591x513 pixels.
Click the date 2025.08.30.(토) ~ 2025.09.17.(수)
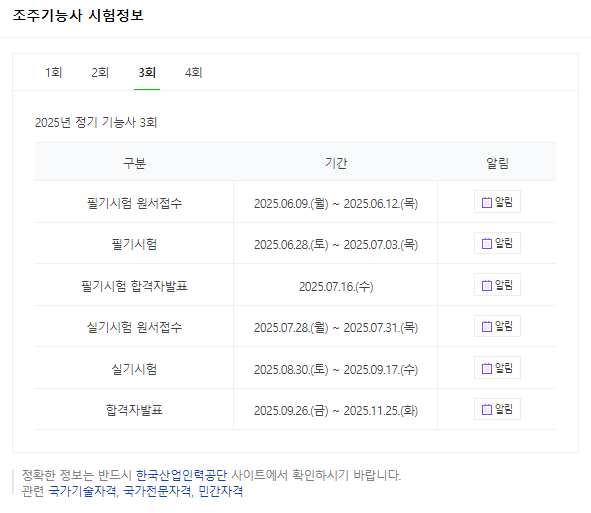click(x=336, y=369)
